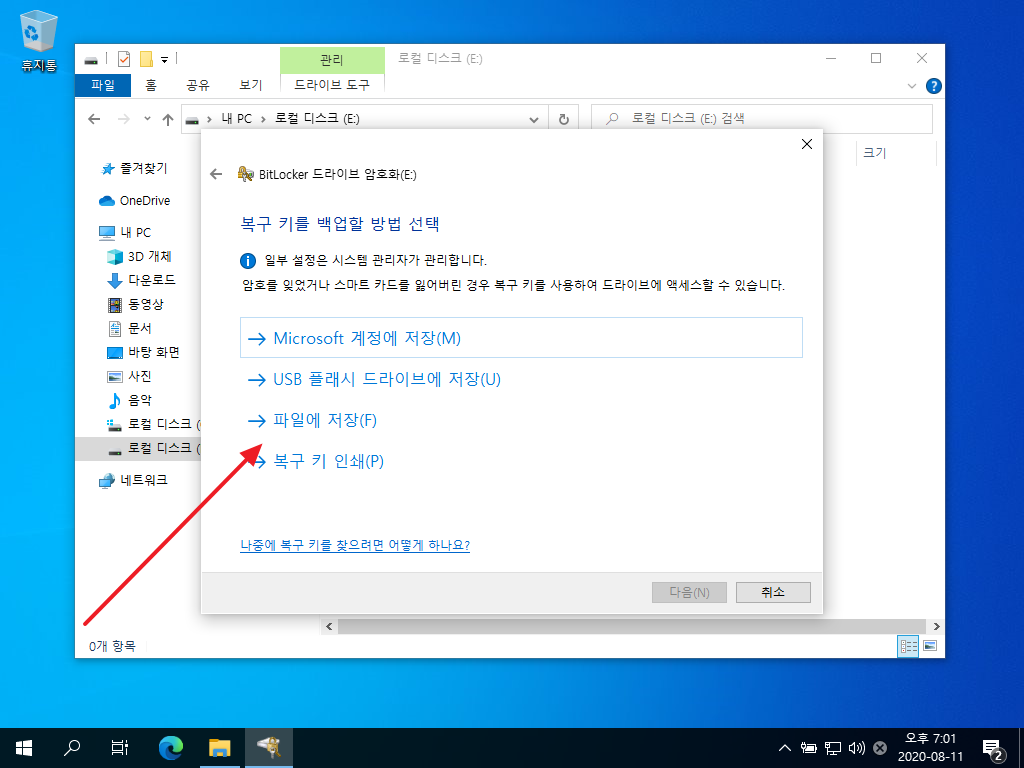
Task: Open 바탕 화면 folder in sidebar
Action: tap(143, 353)
